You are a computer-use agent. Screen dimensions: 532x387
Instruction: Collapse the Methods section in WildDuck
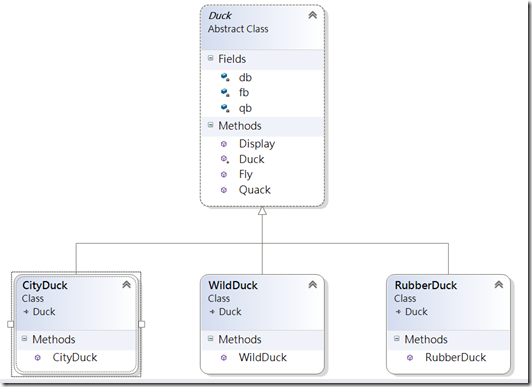210,338
